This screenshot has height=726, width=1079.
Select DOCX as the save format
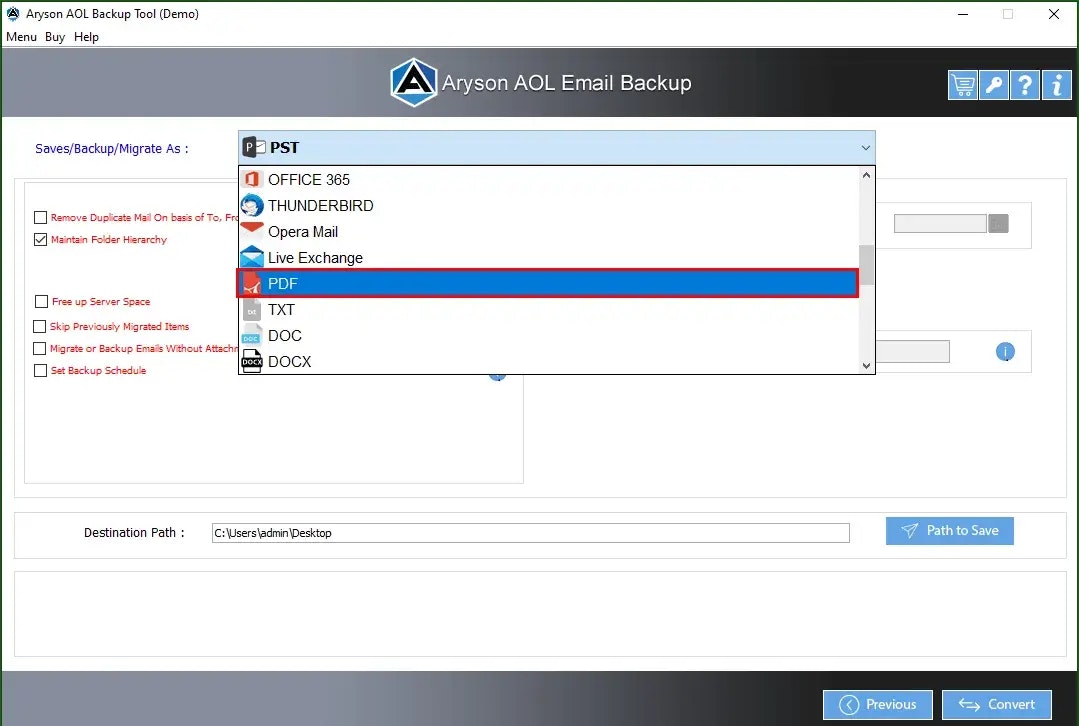pyautogui.click(x=548, y=361)
